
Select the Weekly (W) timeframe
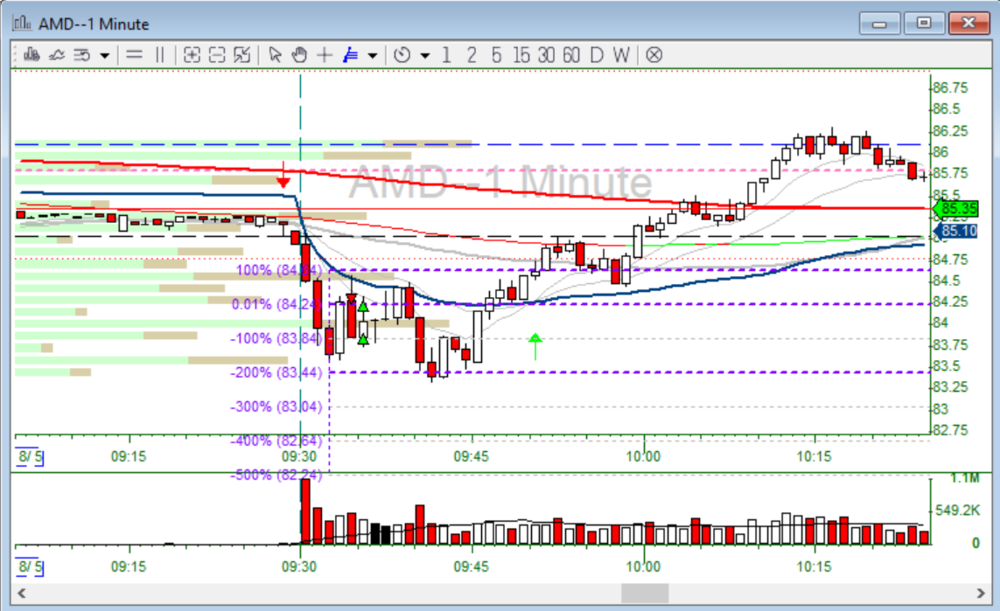[621, 55]
